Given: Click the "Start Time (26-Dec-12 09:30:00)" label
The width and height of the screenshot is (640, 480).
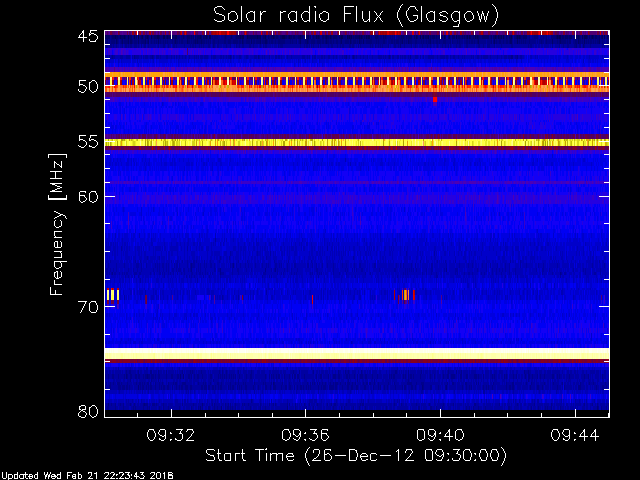Looking at the screenshot, I should (x=356, y=456).
